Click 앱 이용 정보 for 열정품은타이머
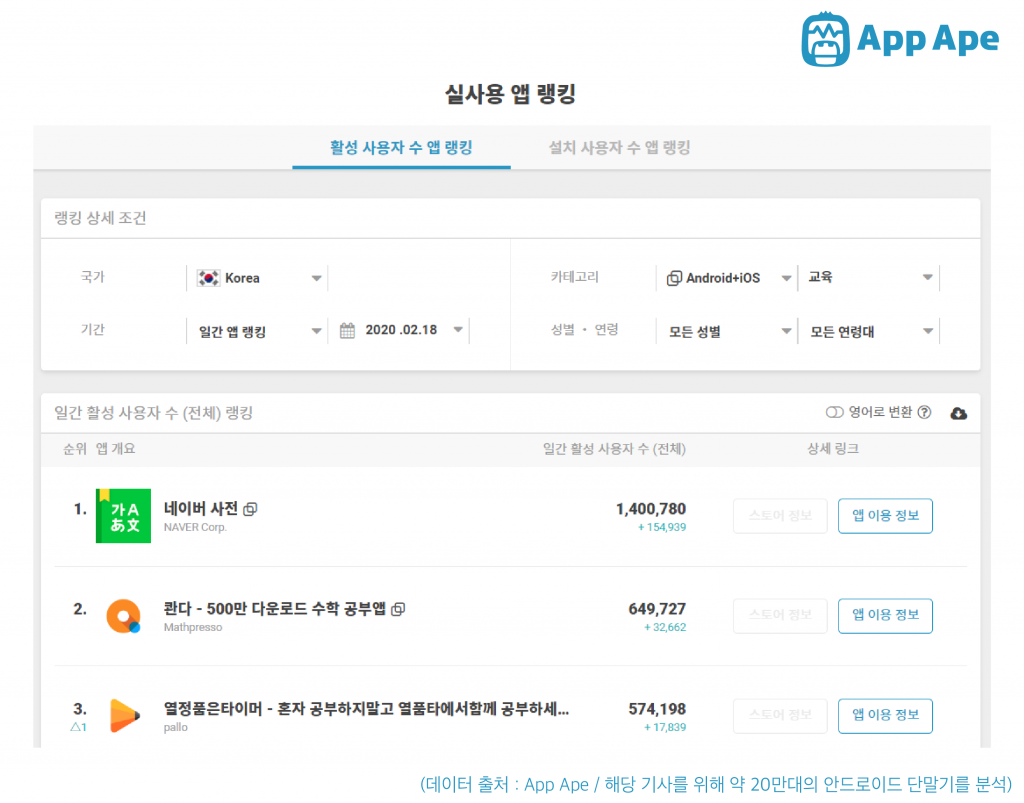The width and height of the screenshot is (1024, 803). tap(885, 716)
